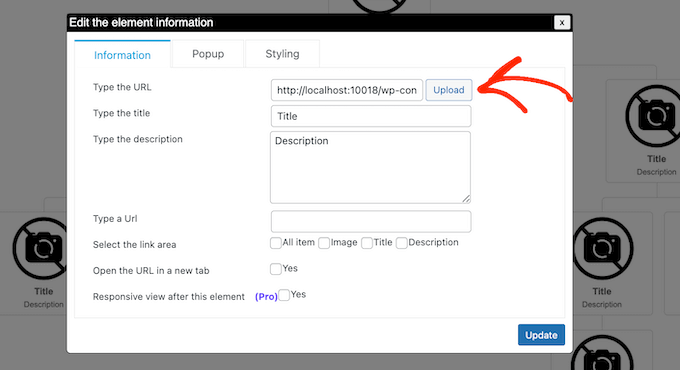Check the Description link area checkbox
This screenshot has height=370, width=680.
click(402, 243)
